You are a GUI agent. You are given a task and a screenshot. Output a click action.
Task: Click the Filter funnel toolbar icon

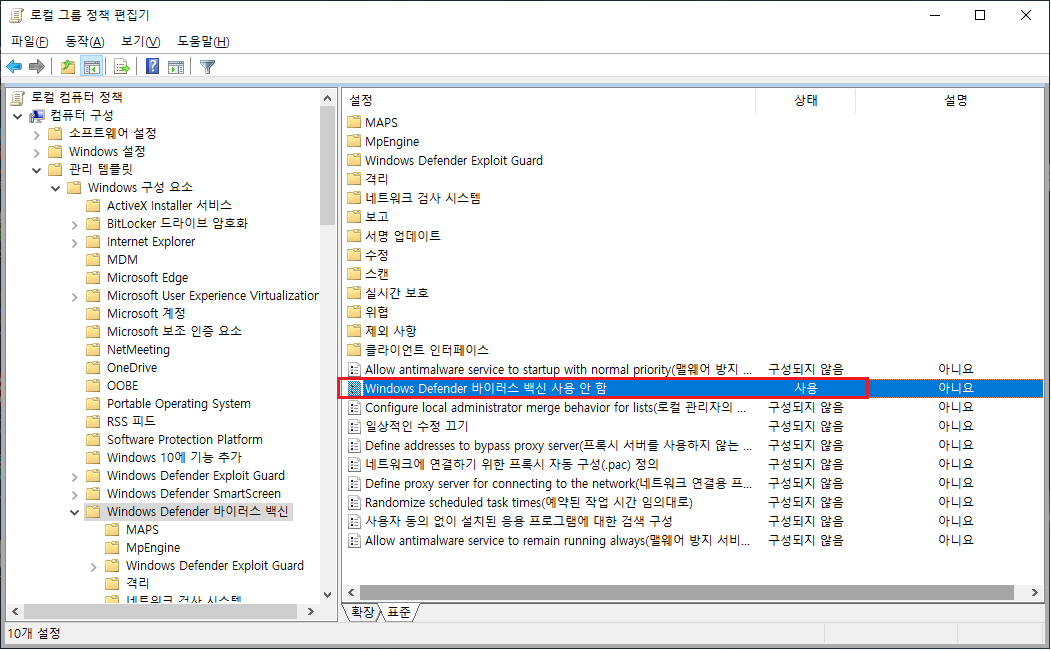click(208, 66)
